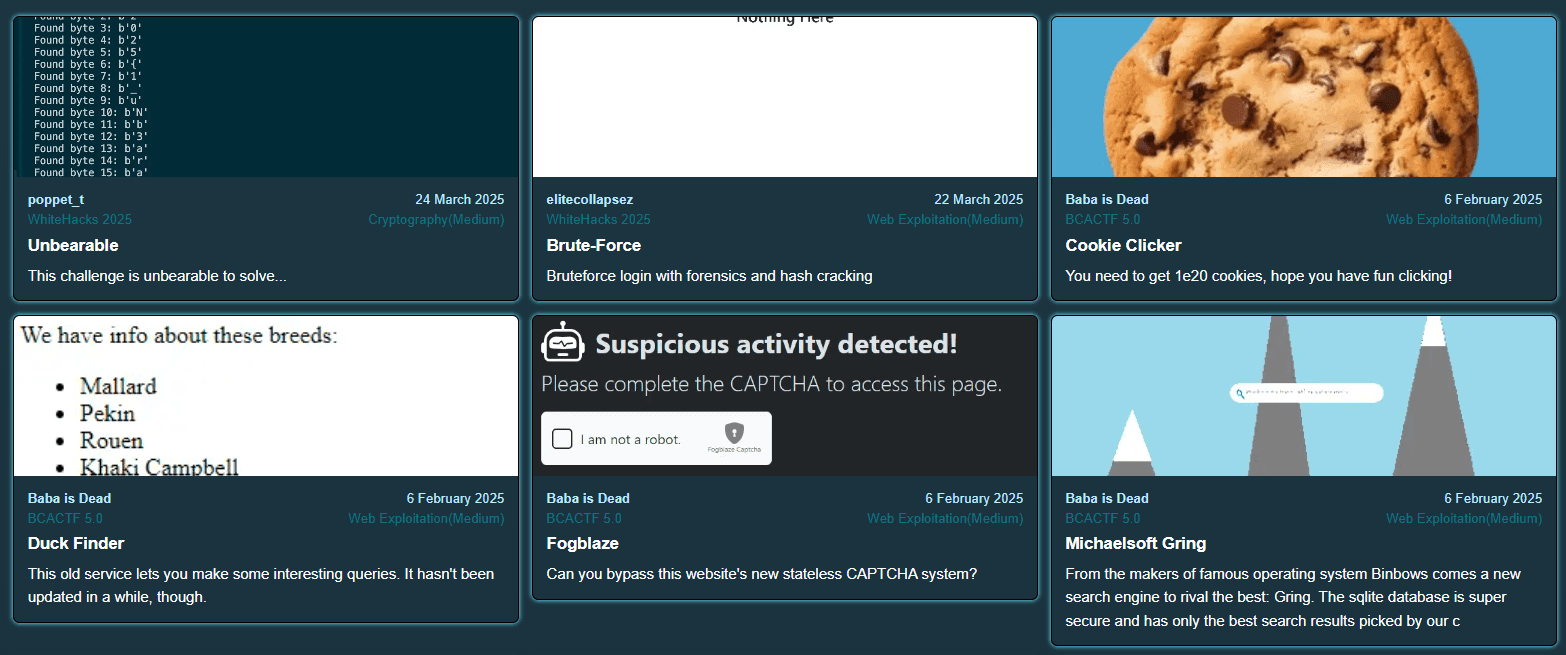Click the robot icon beside Suspicious activity heading
This screenshot has height=655, width=1566.
[x=562, y=343]
